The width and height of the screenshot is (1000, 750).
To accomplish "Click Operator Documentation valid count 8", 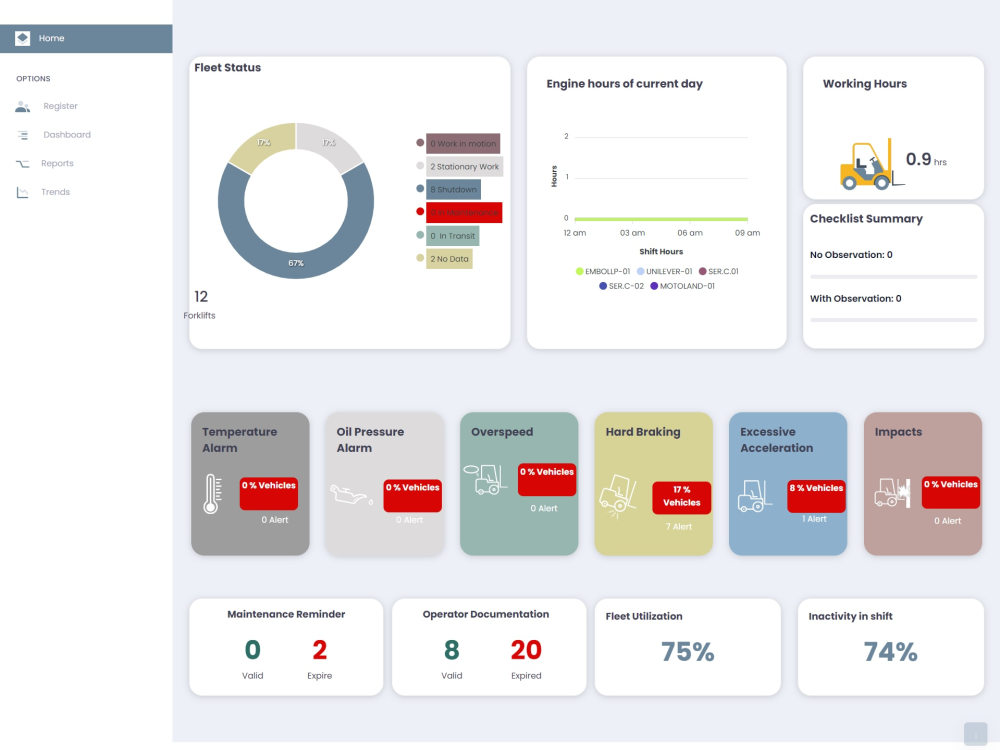I will tap(452, 650).
